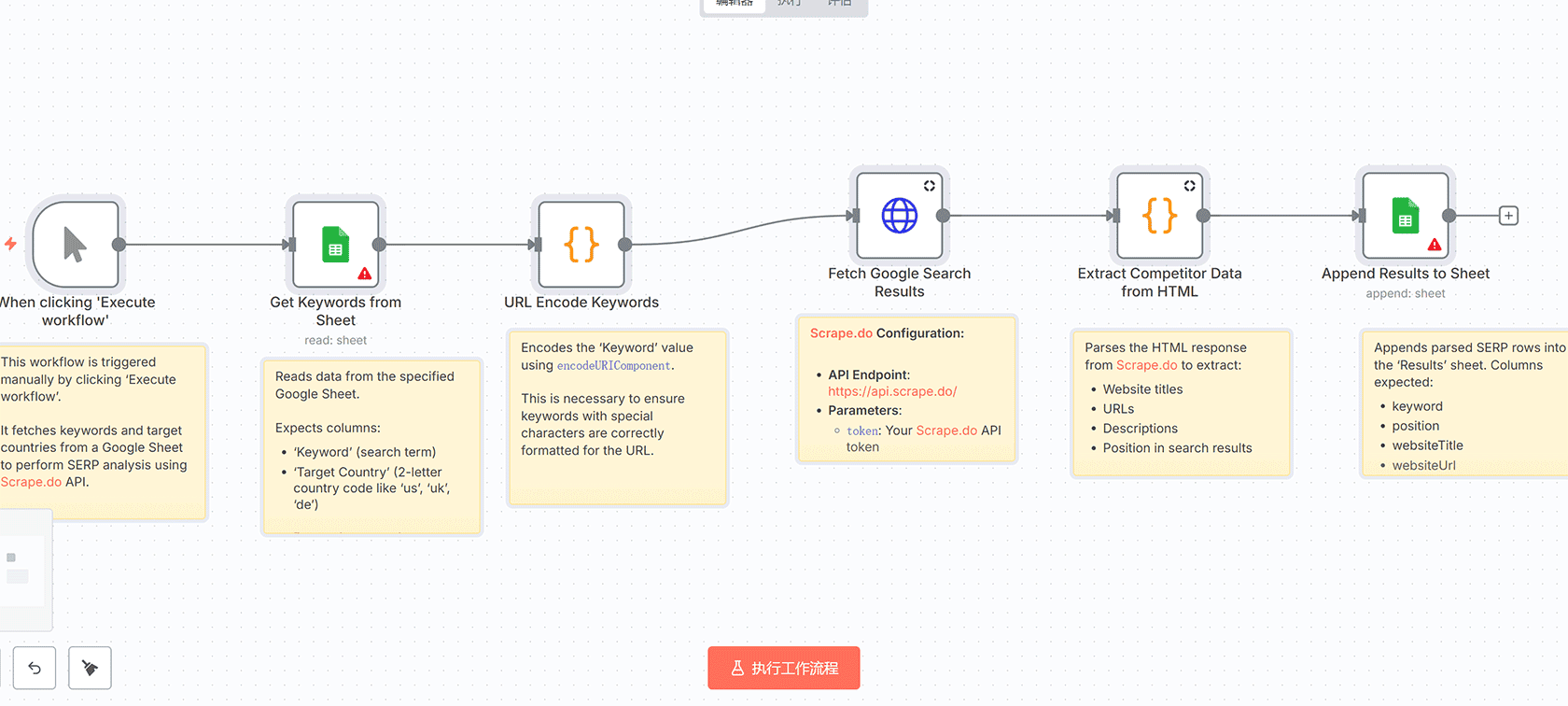Select the Fetch Google Search Results globe node

[899, 216]
